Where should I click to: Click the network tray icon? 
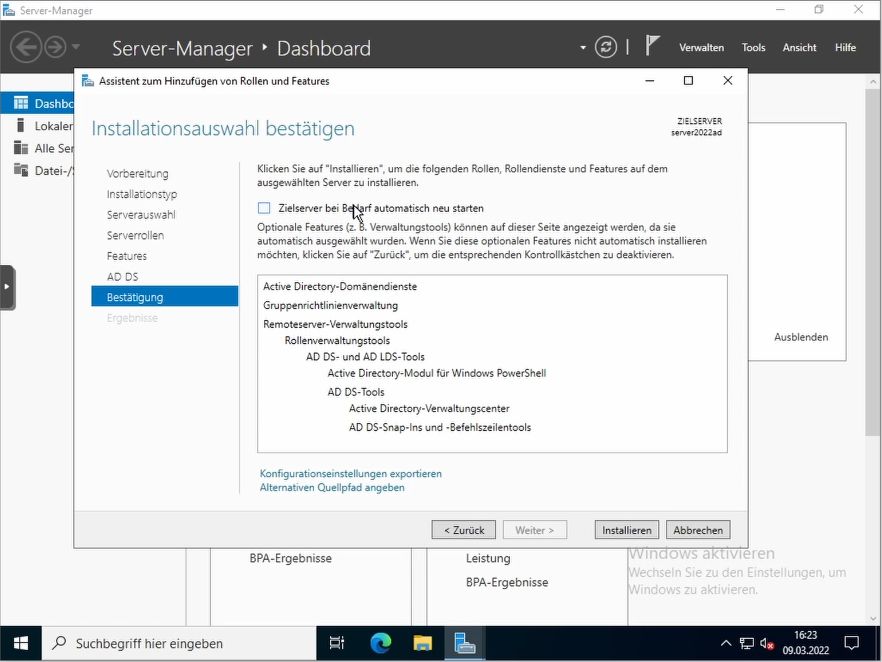(x=746, y=643)
